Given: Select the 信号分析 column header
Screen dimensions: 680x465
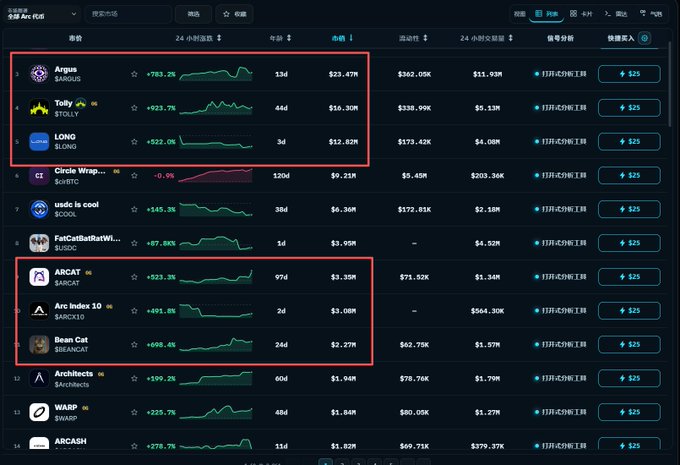Looking at the screenshot, I should click(x=560, y=38).
